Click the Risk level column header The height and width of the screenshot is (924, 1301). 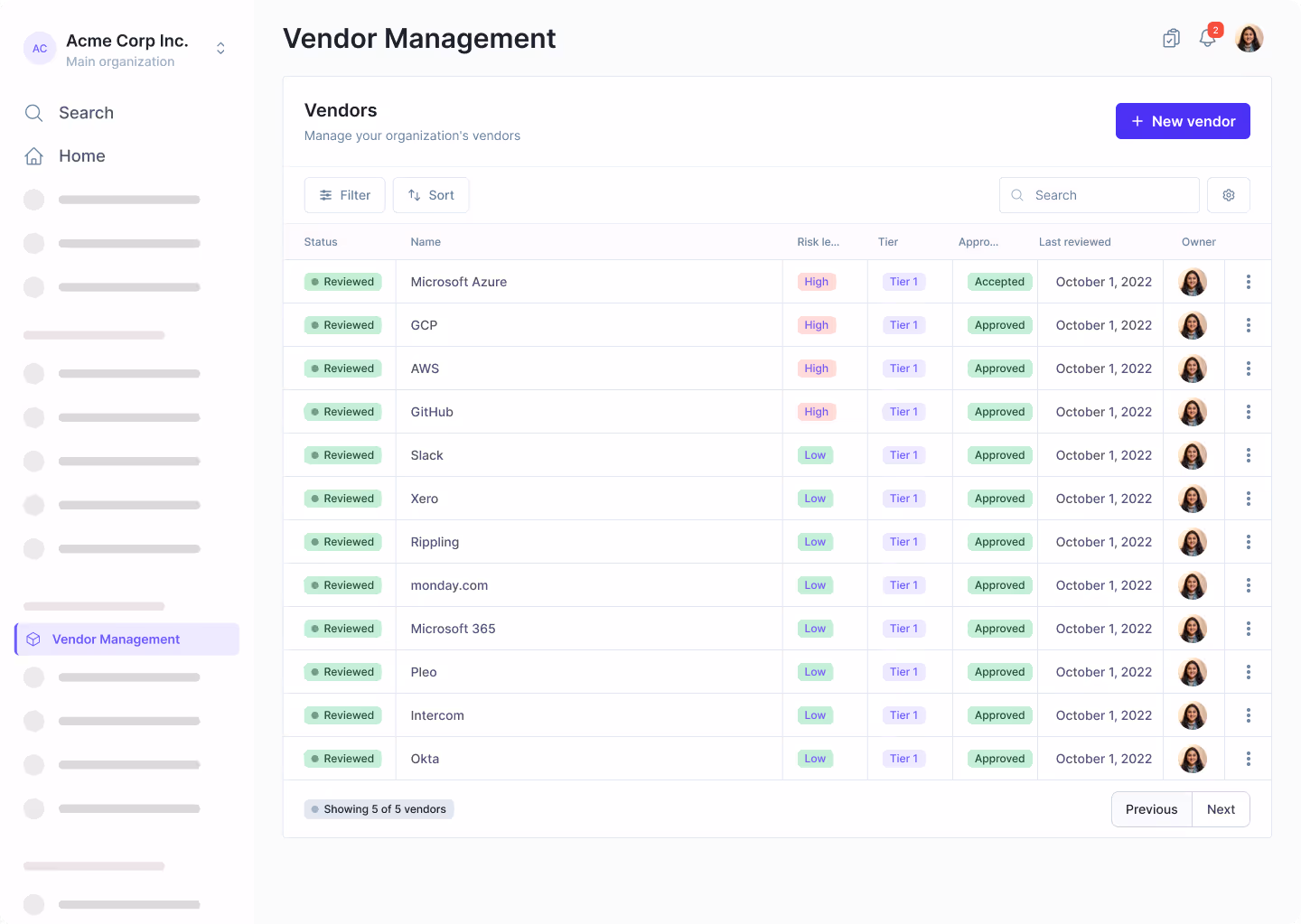819,242
